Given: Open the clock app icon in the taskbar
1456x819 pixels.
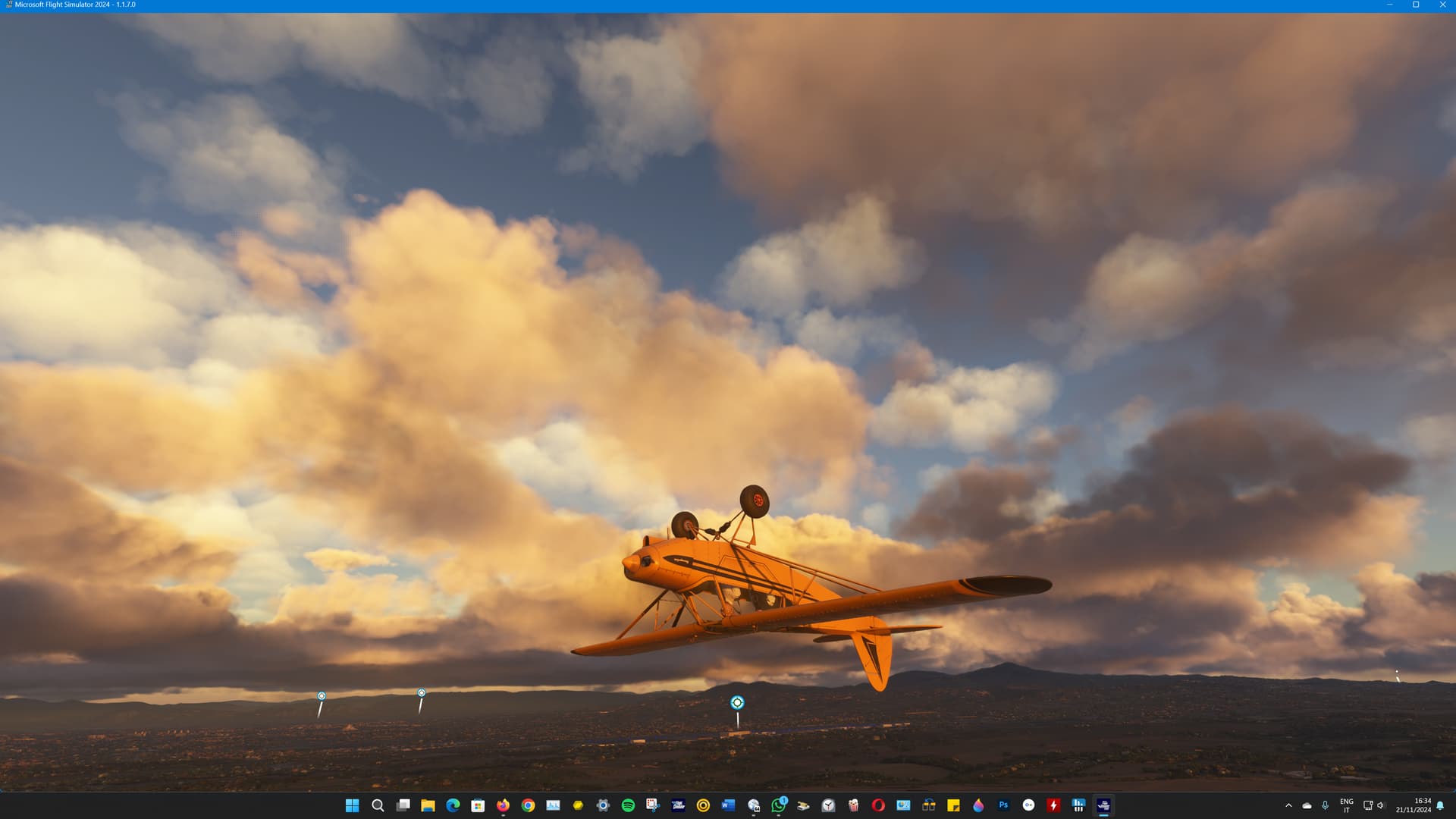Looking at the screenshot, I should tap(828, 805).
